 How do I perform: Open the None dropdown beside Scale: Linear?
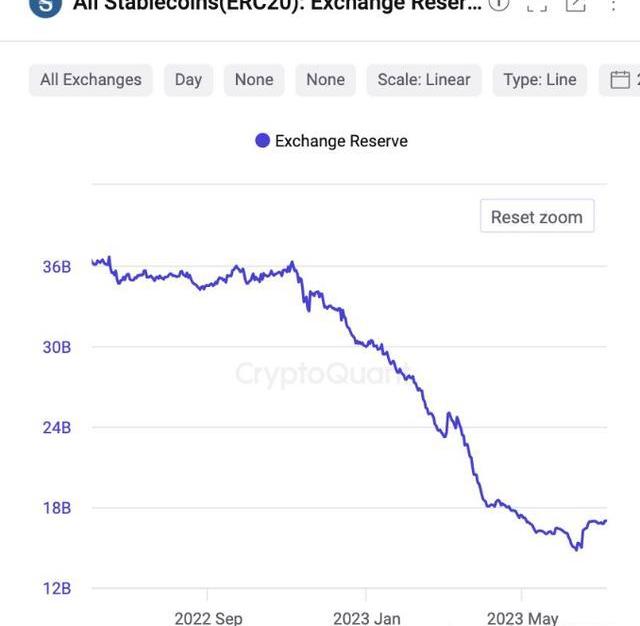tap(325, 80)
